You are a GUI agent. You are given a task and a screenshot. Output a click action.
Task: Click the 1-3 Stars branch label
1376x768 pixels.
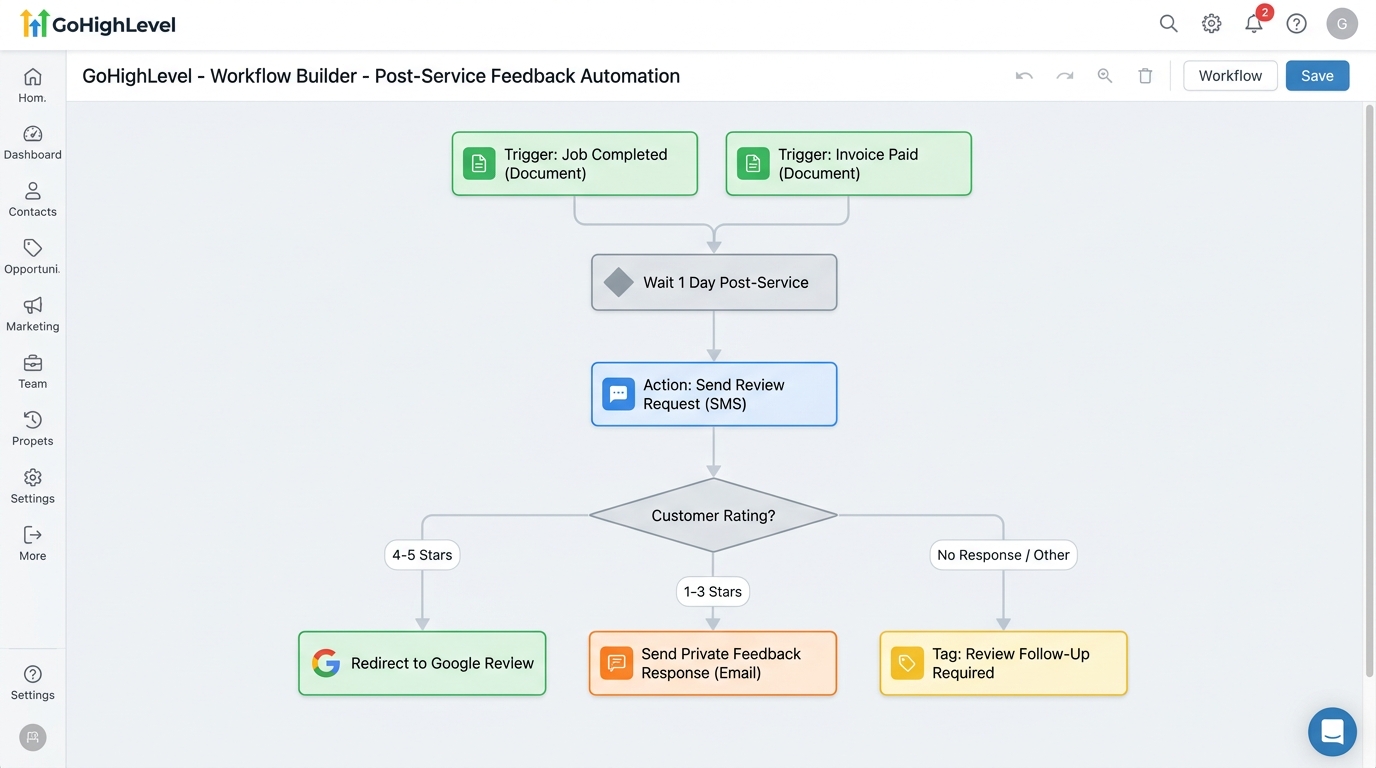(x=713, y=592)
